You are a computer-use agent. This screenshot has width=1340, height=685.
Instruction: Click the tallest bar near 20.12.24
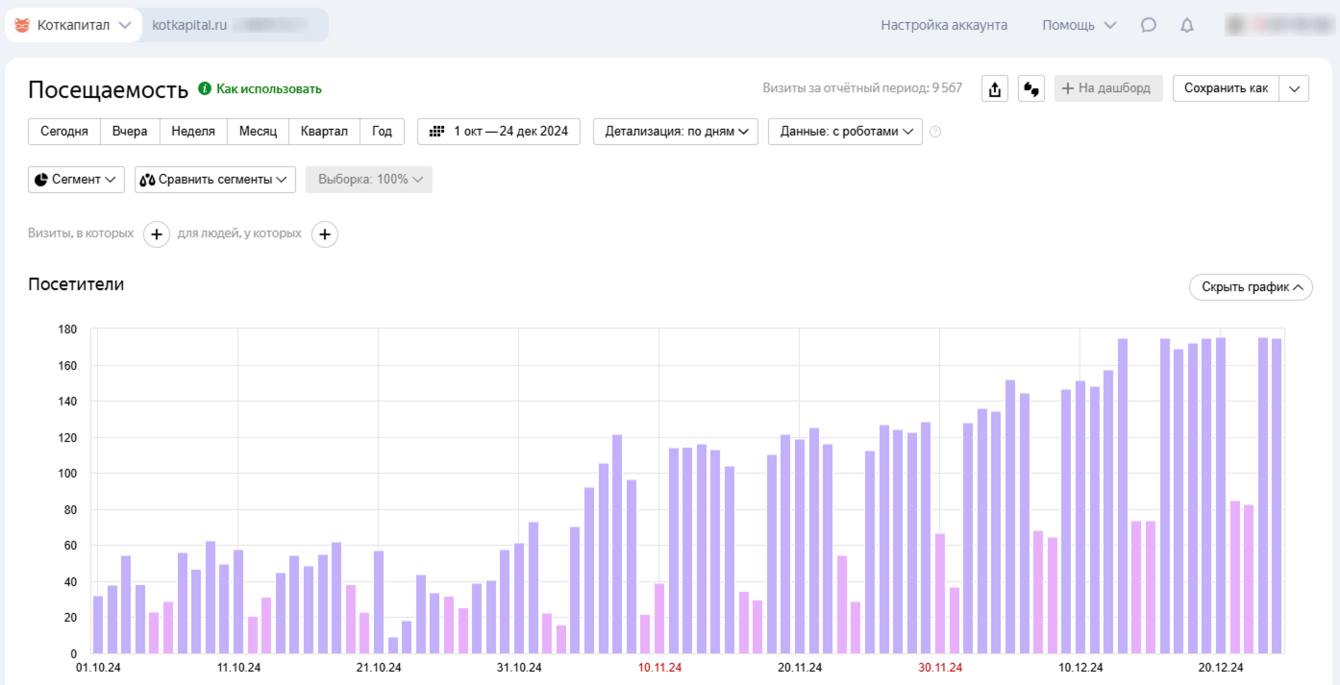pyautogui.click(x=1220, y=495)
